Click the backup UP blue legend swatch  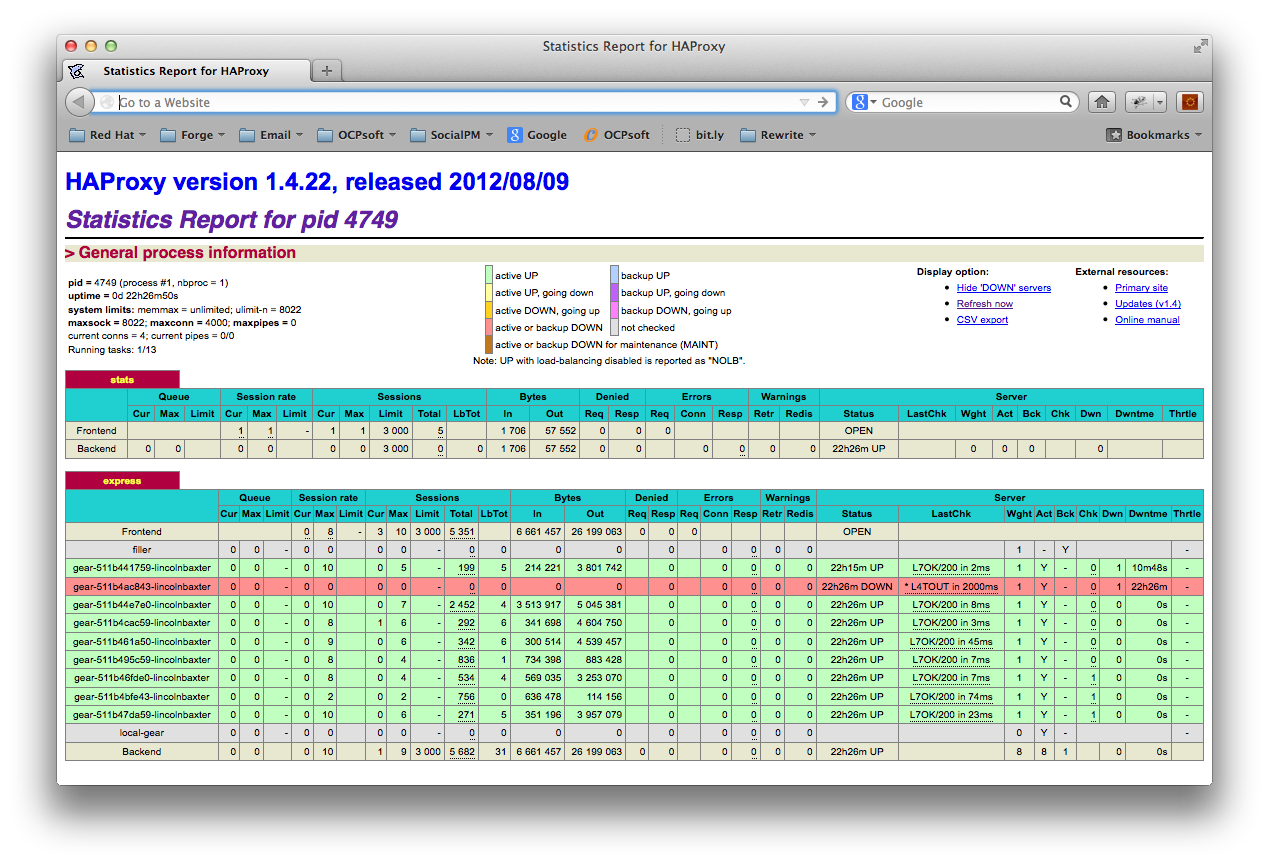pyautogui.click(x=614, y=275)
